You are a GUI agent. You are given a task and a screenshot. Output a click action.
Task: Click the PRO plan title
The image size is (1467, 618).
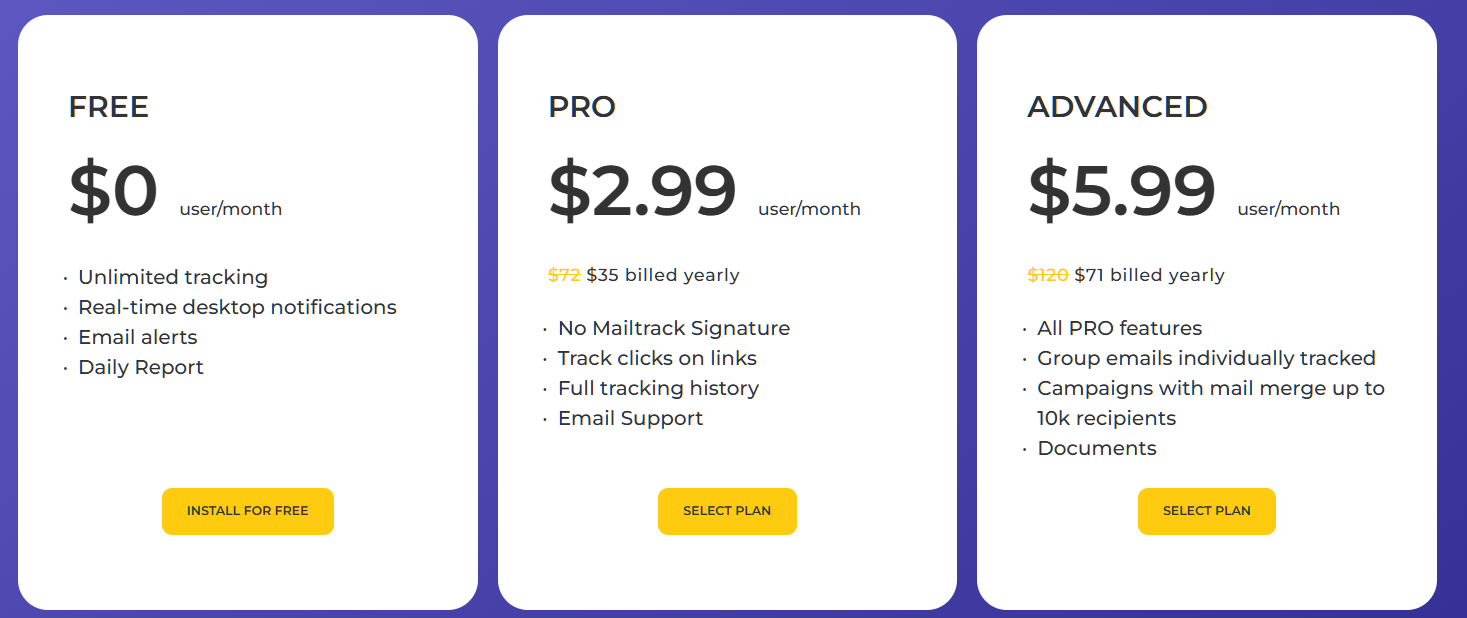582,107
